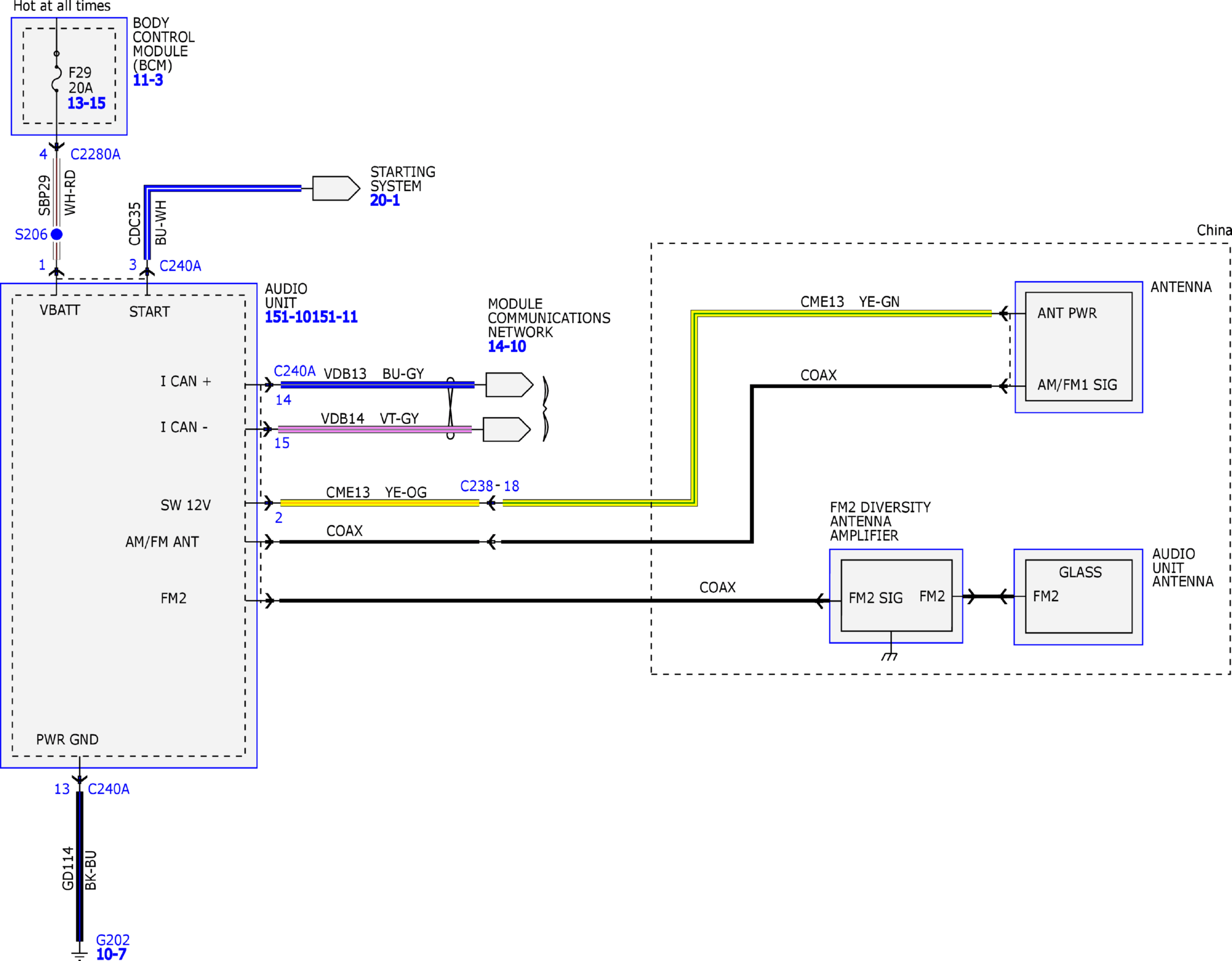Click the Starting System arrow symbol
The image size is (1232, 961).
(335, 189)
